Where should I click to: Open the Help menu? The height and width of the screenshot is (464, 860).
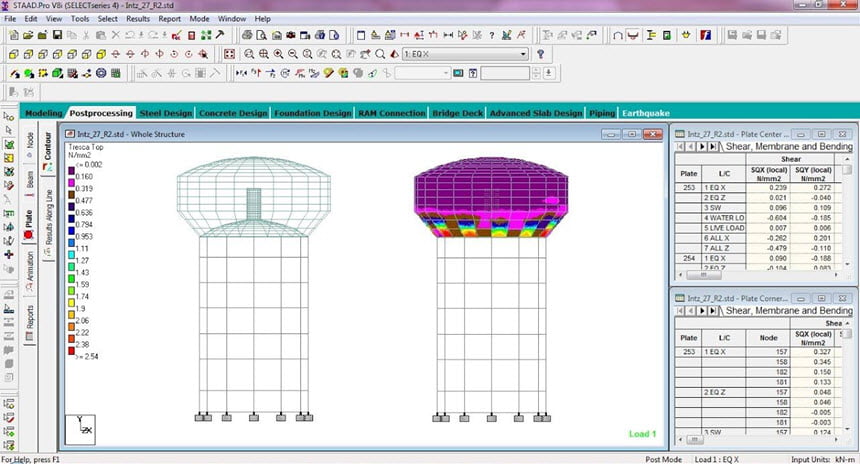pos(263,19)
